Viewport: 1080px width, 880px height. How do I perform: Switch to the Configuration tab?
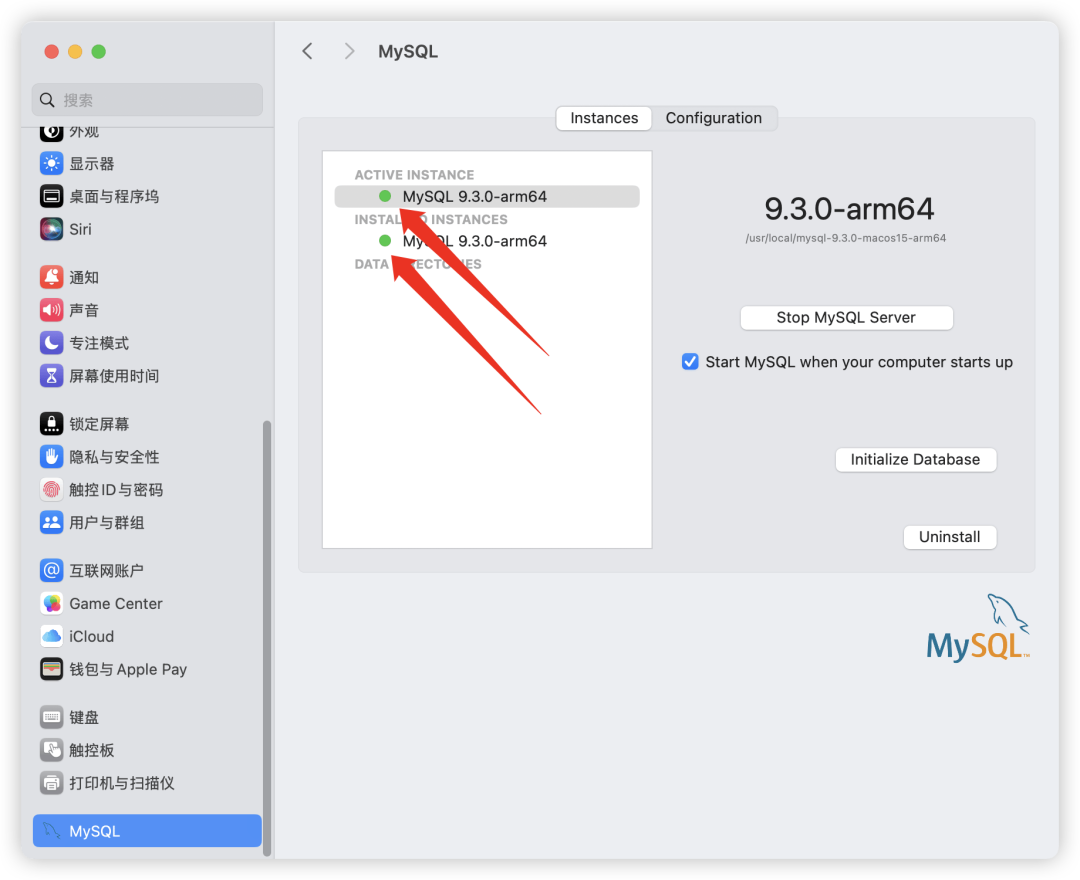(x=714, y=118)
